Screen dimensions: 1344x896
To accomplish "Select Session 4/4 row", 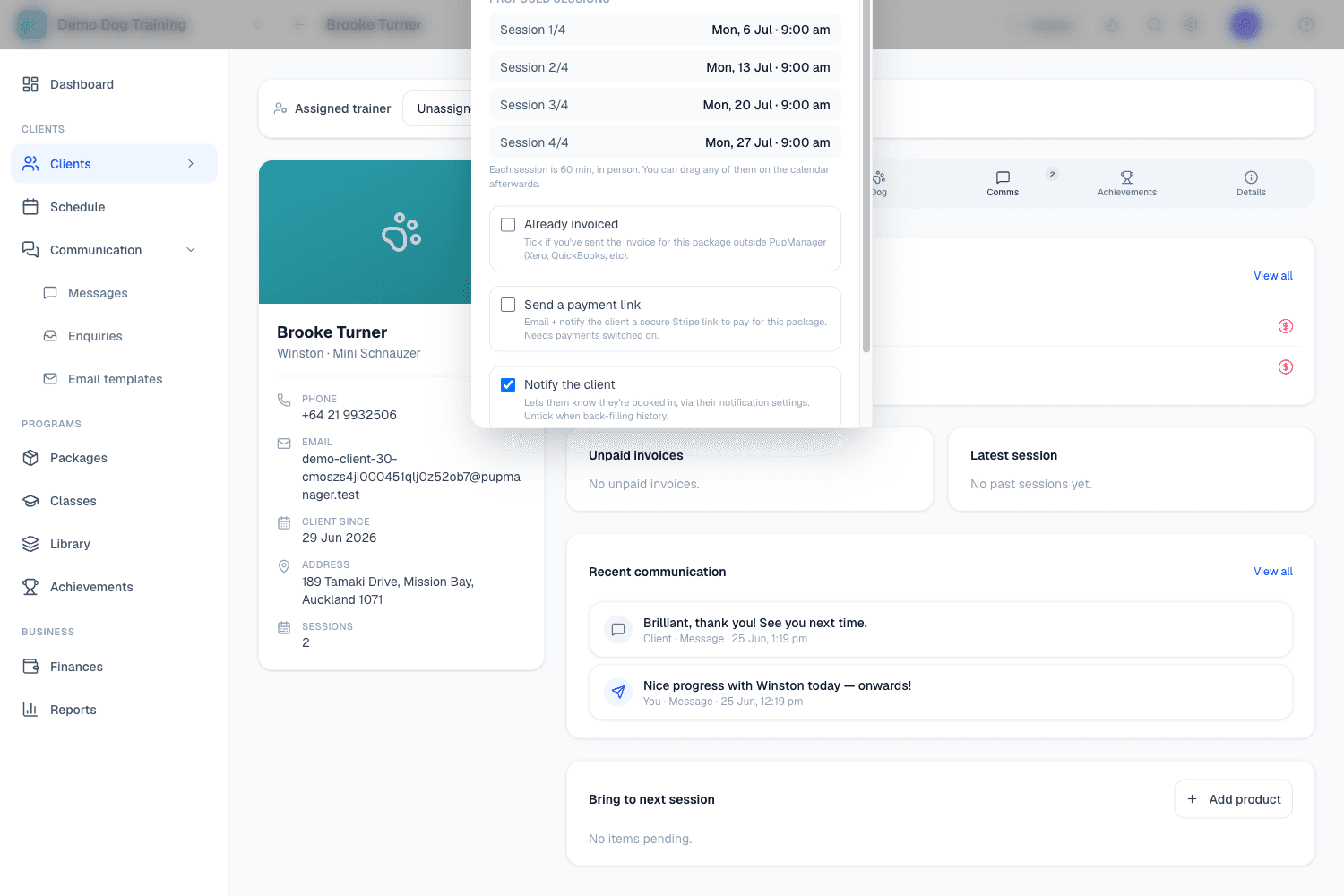I will 665,142.
